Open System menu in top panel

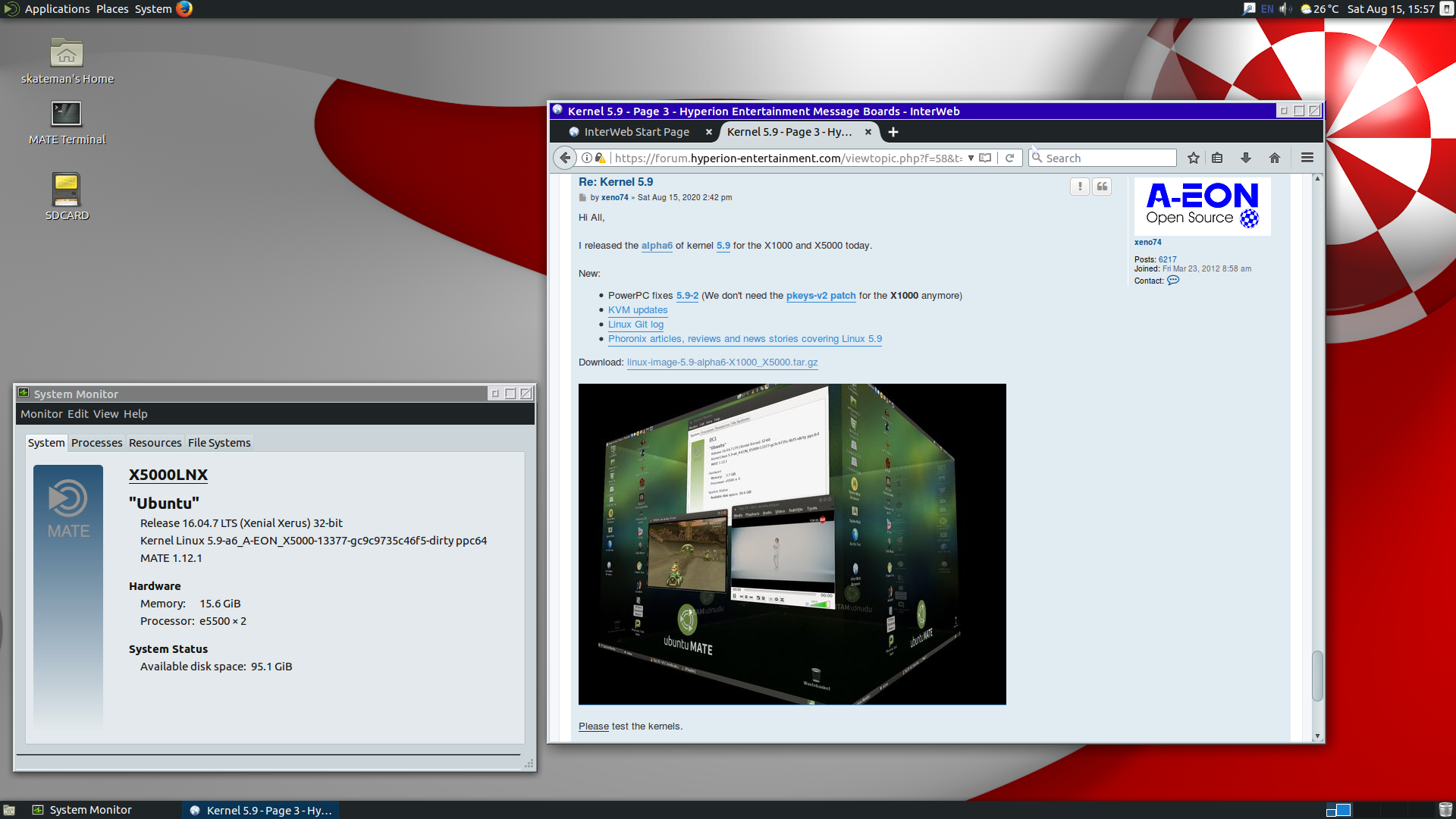point(153,9)
